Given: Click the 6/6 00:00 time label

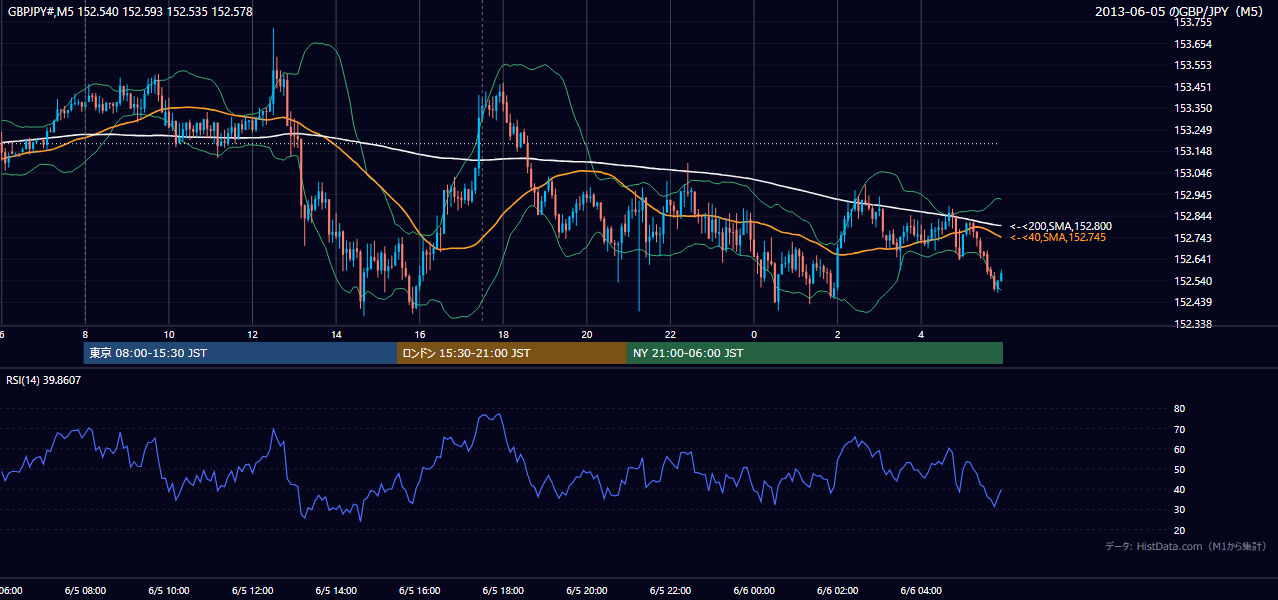Looking at the screenshot, I should click(x=754, y=591).
